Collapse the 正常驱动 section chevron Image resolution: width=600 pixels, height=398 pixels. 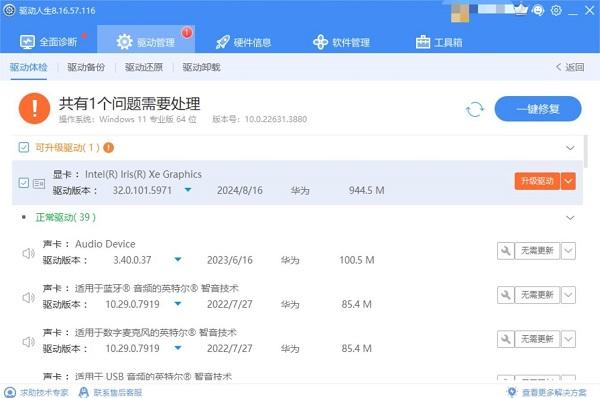click(x=570, y=218)
